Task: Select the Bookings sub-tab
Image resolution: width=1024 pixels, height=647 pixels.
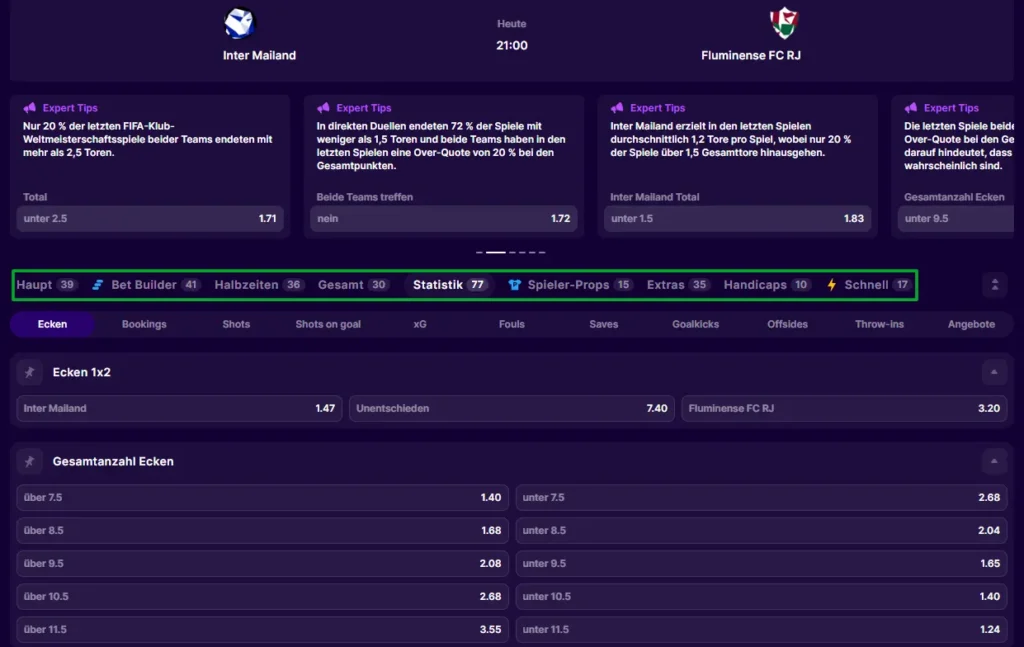Action: click(144, 324)
